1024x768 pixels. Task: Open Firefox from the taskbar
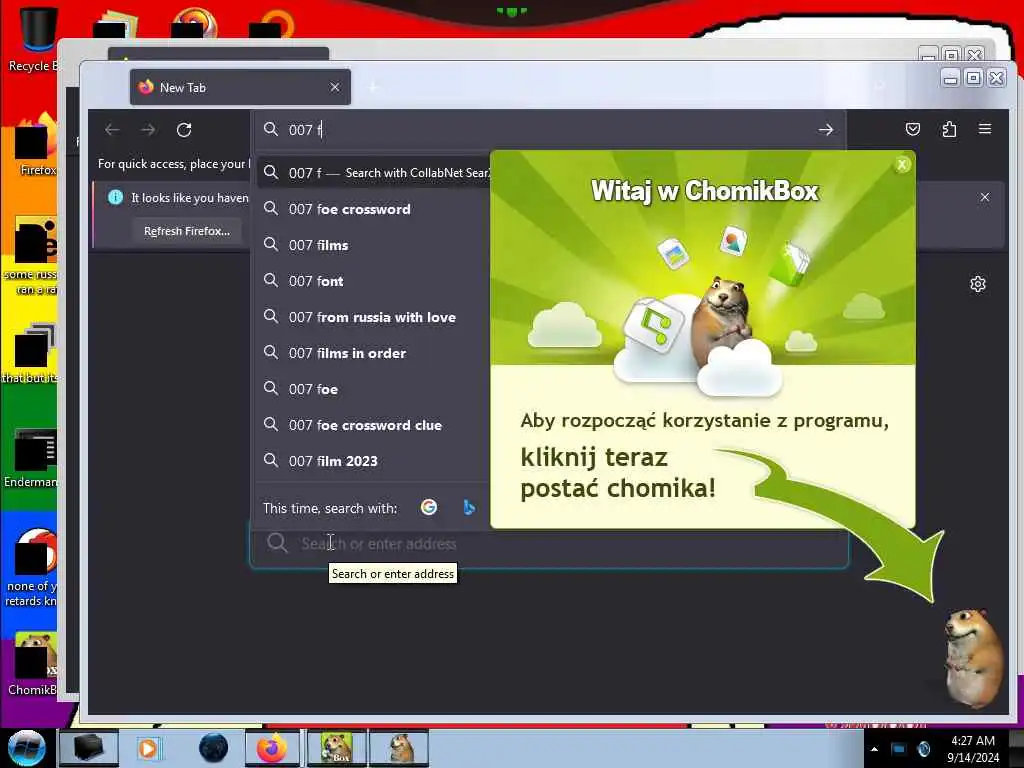tap(272, 748)
